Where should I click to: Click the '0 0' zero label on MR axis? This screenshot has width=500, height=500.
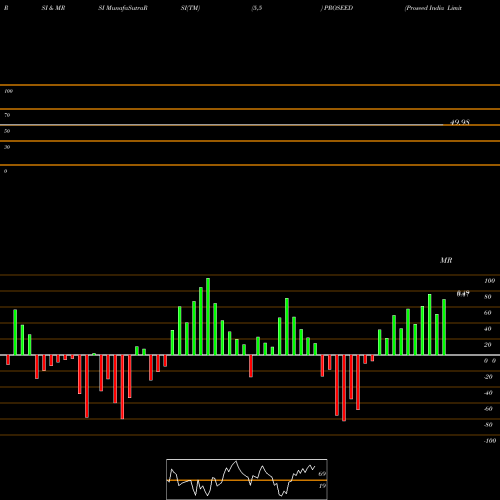pos(490,361)
